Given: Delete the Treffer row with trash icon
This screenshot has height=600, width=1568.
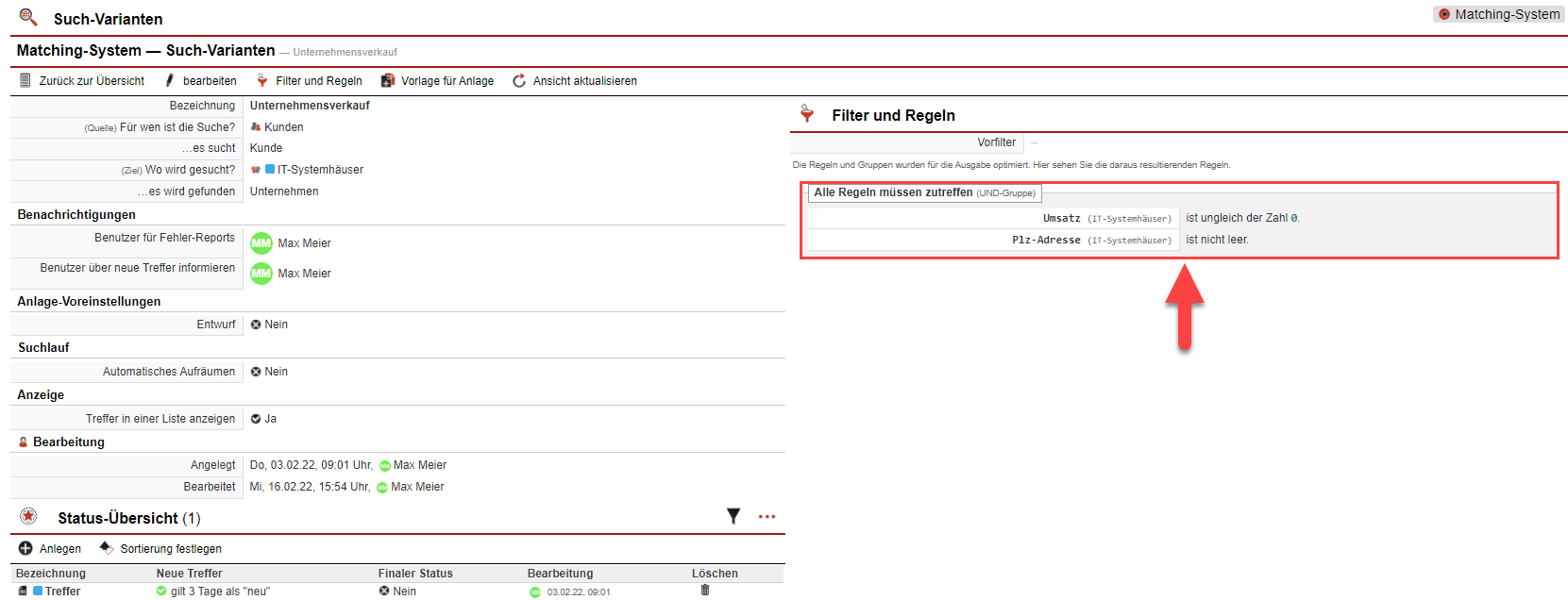Looking at the screenshot, I should (705, 591).
